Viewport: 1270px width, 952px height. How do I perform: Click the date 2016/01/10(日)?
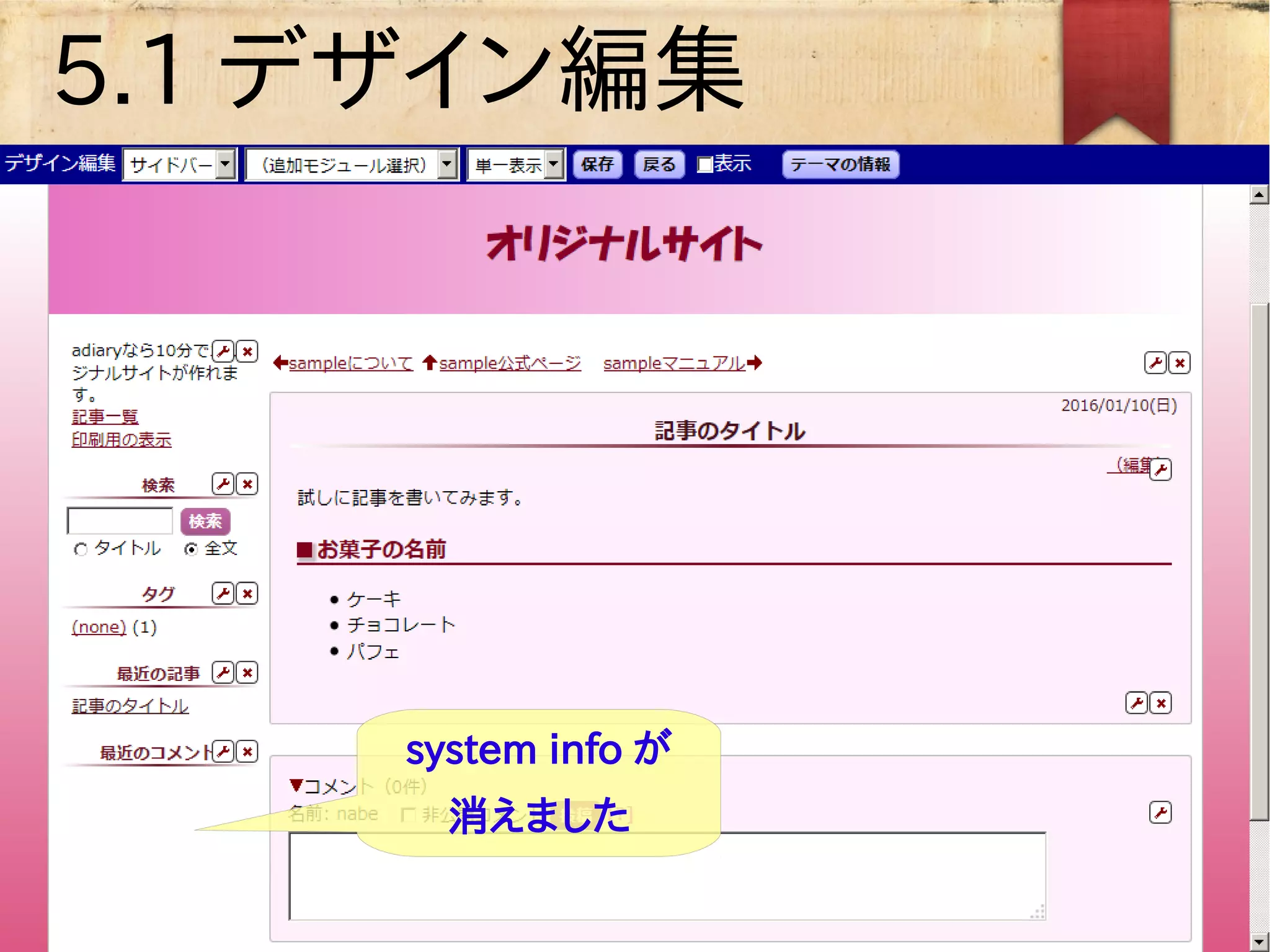pyautogui.click(x=1119, y=406)
